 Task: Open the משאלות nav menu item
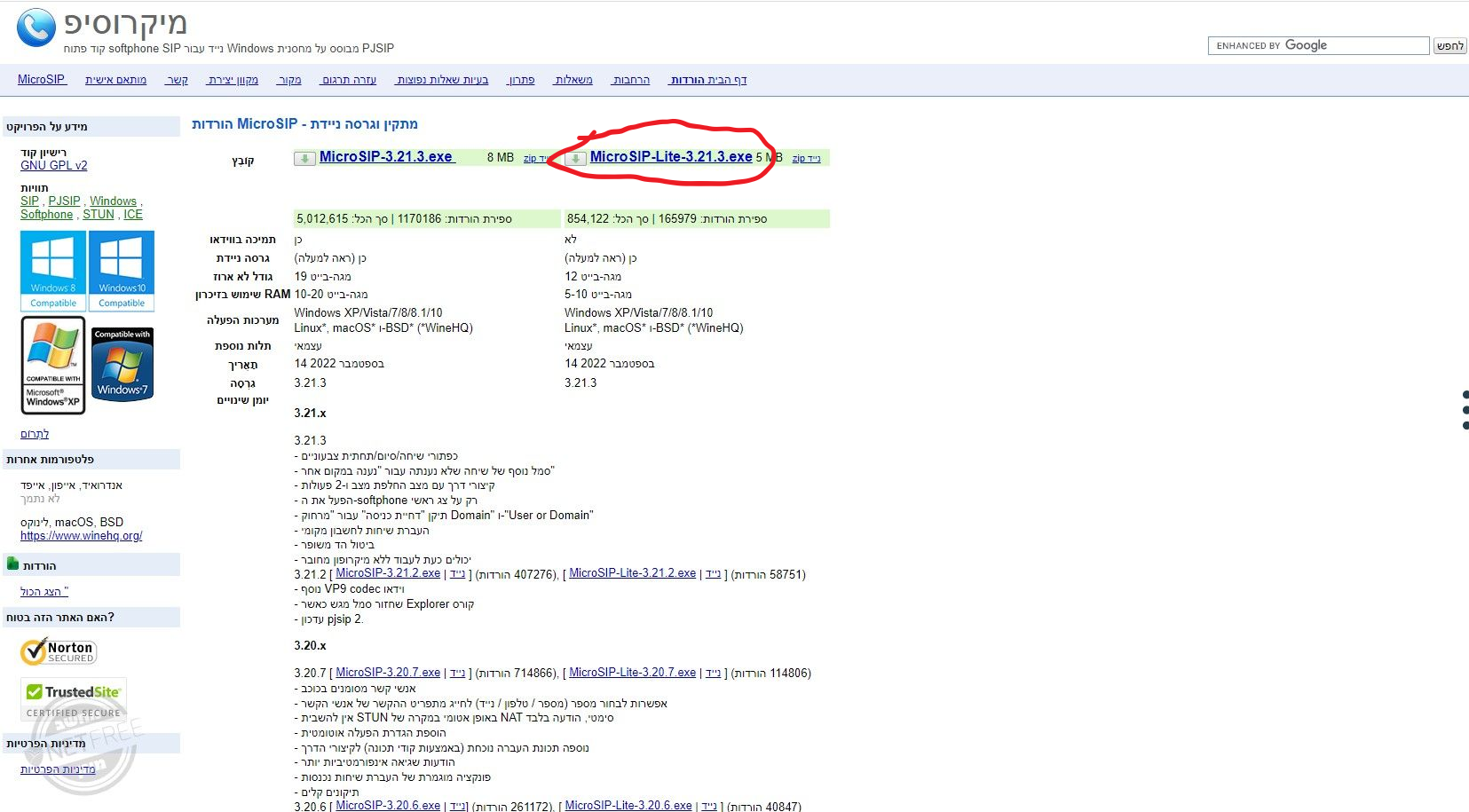(x=573, y=80)
